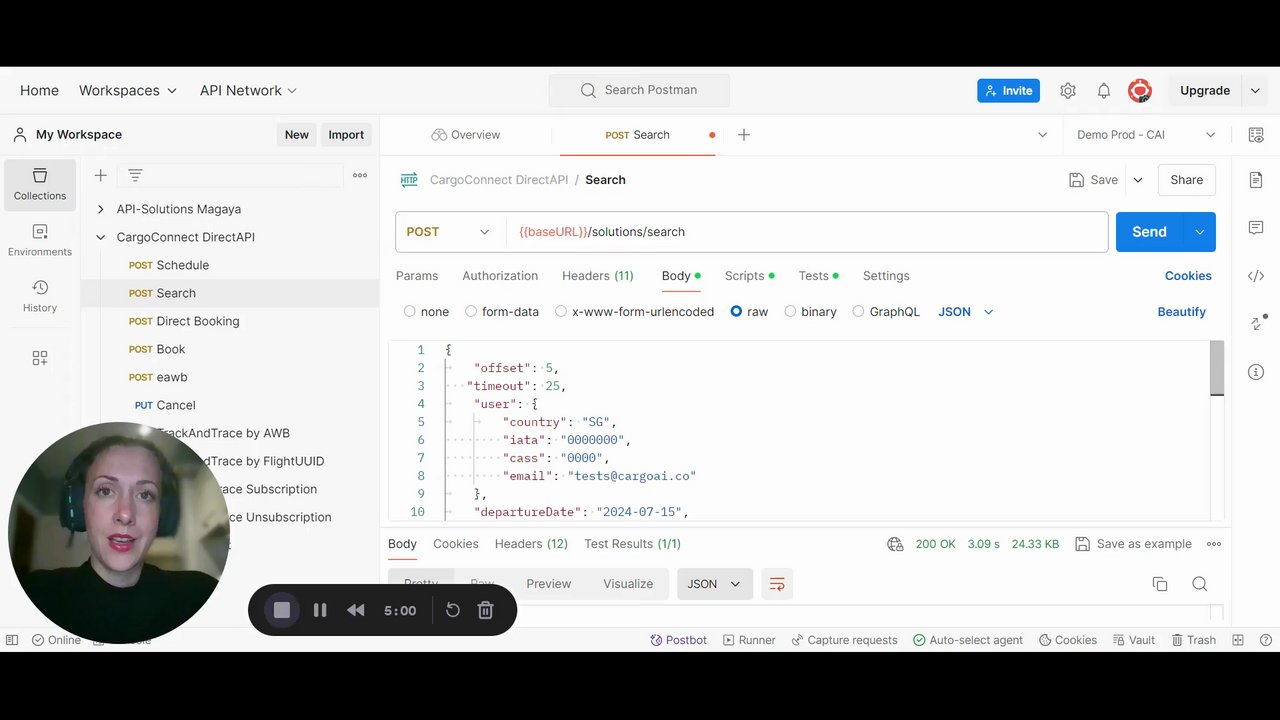Open the Workspaces dropdown menu
The image size is (1280, 720).
click(x=128, y=90)
